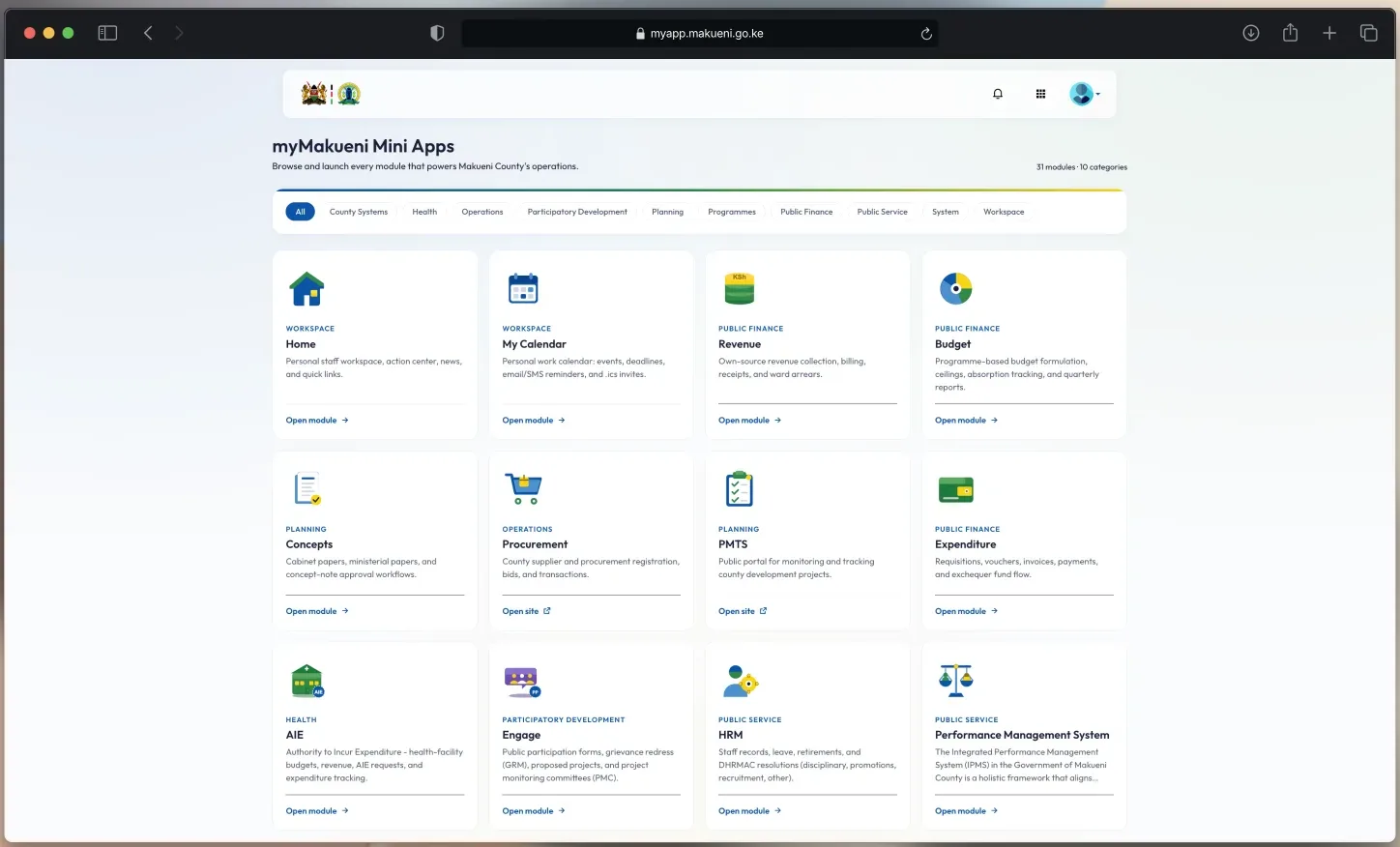Reload the page in Safari
The width and height of the screenshot is (1400, 847).
(x=926, y=34)
